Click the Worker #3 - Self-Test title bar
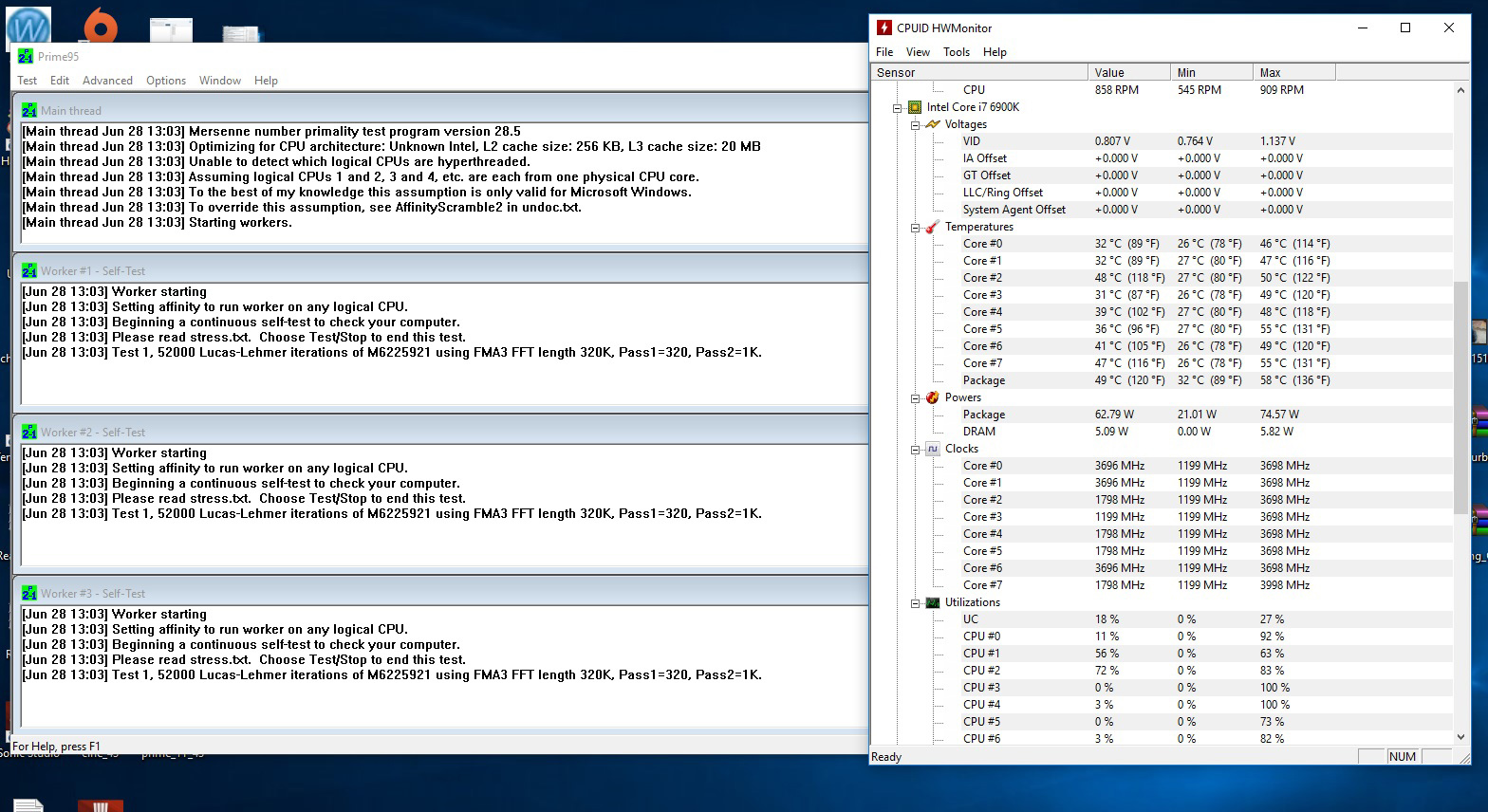Viewport: 1488px width, 812px height. point(441,593)
